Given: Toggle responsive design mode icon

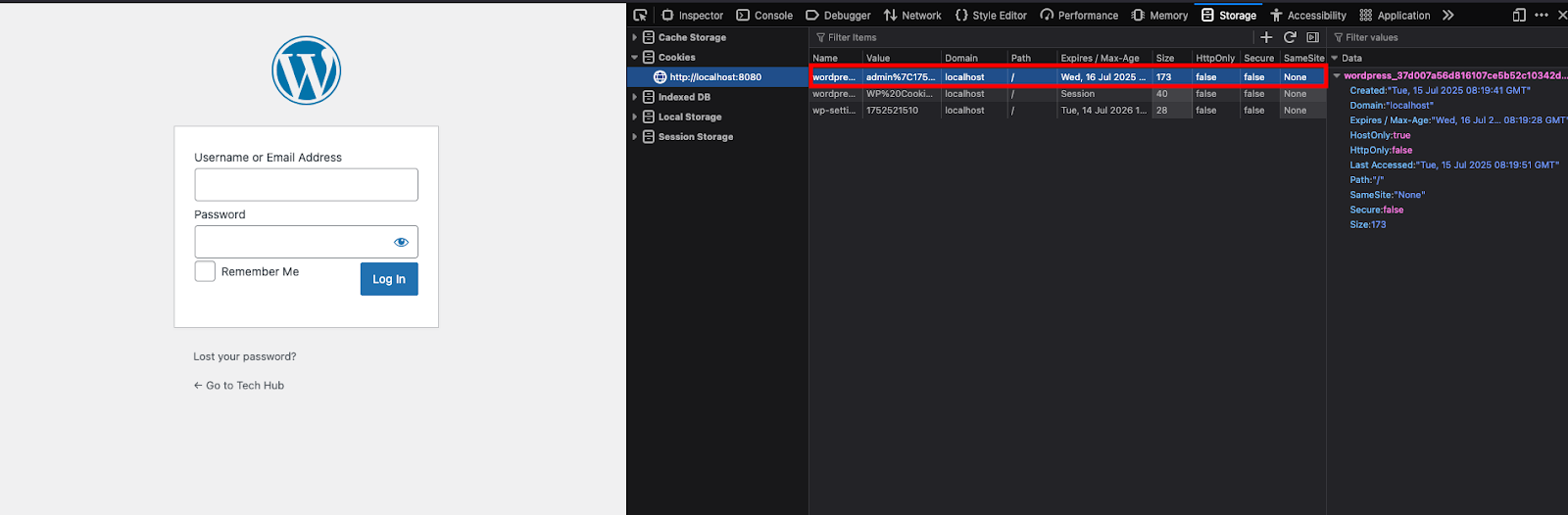Looking at the screenshot, I should coord(1519,15).
